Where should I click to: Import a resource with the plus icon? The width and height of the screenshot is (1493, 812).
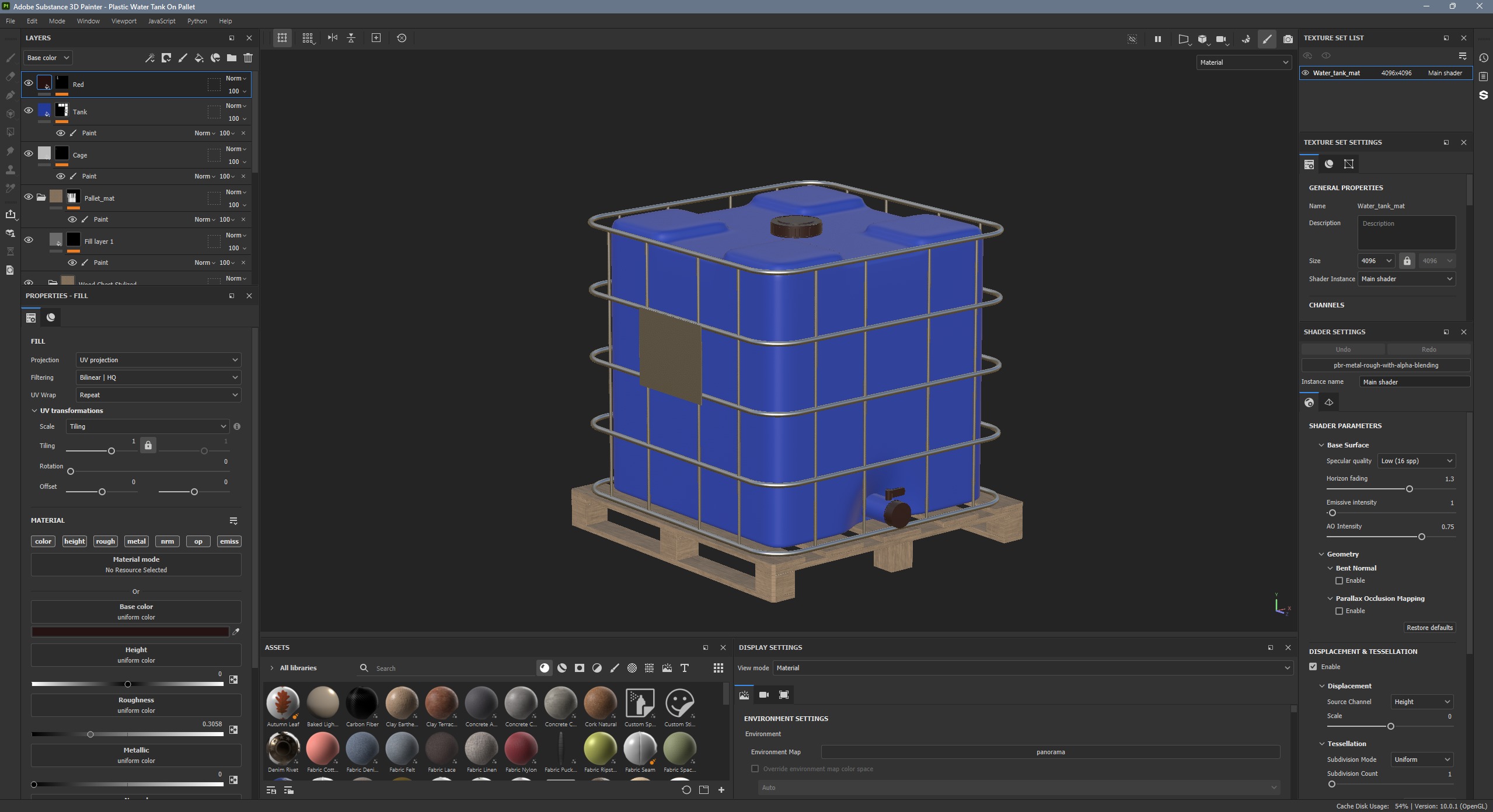click(721, 790)
